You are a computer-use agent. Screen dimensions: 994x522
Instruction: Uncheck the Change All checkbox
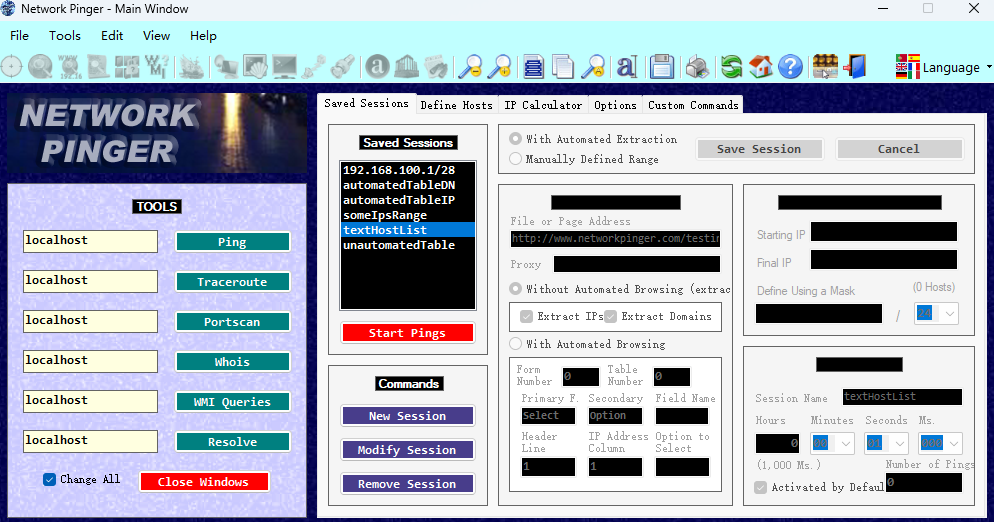pos(49,480)
